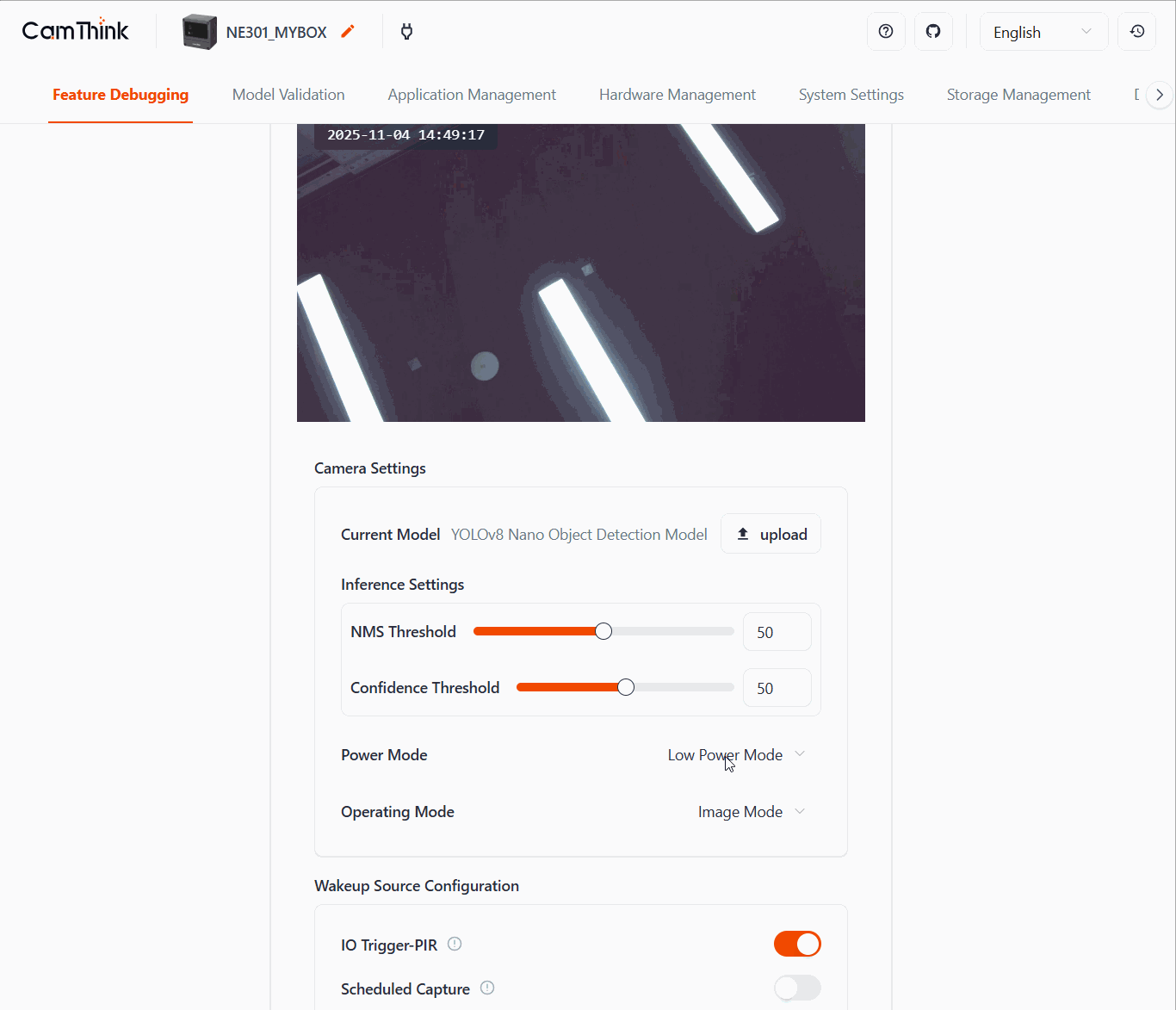Open the GitHub icon link
This screenshot has height=1010, width=1176.
pos(933,32)
